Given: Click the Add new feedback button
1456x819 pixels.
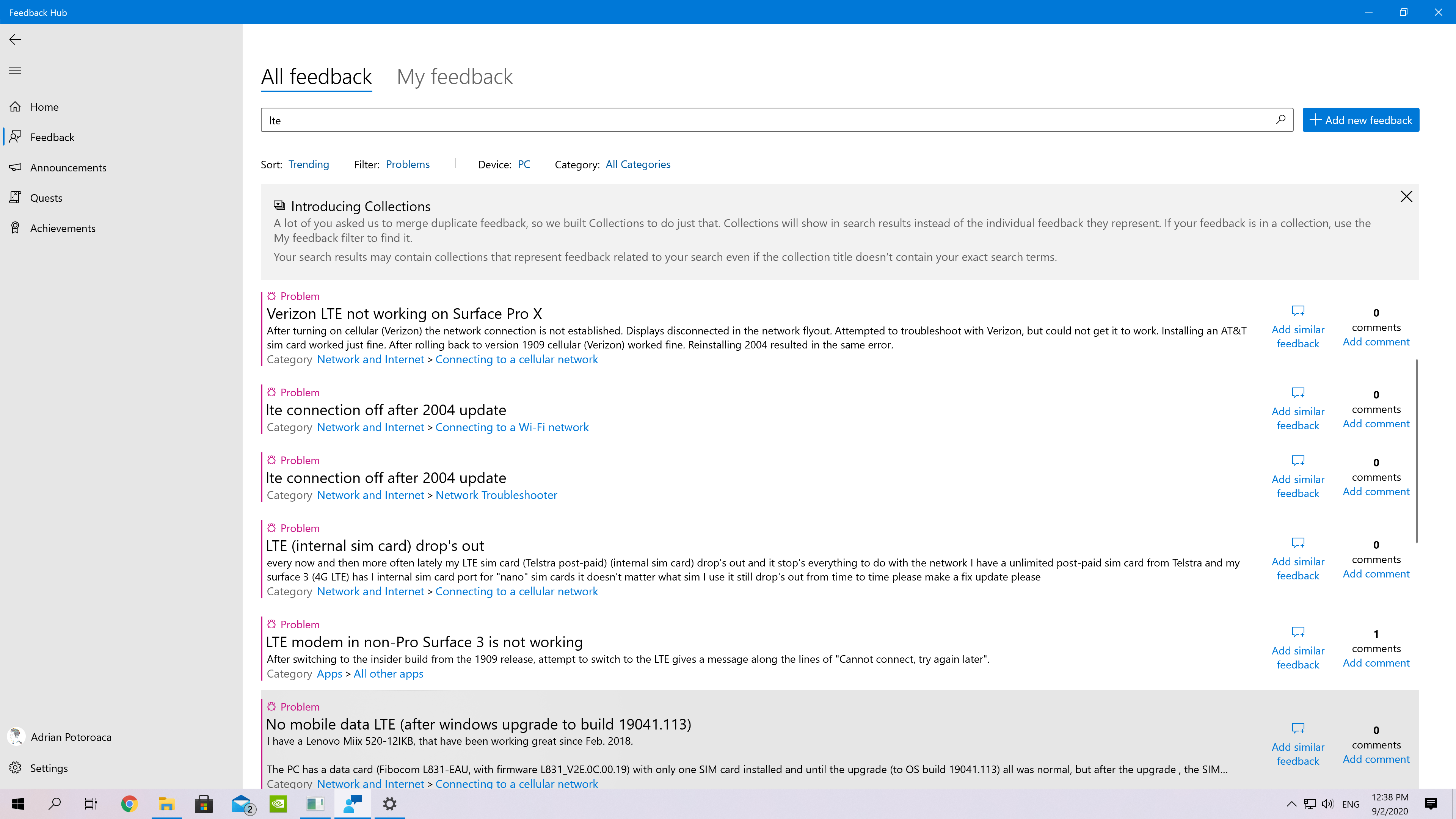Looking at the screenshot, I should click(x=1360, y=120).
